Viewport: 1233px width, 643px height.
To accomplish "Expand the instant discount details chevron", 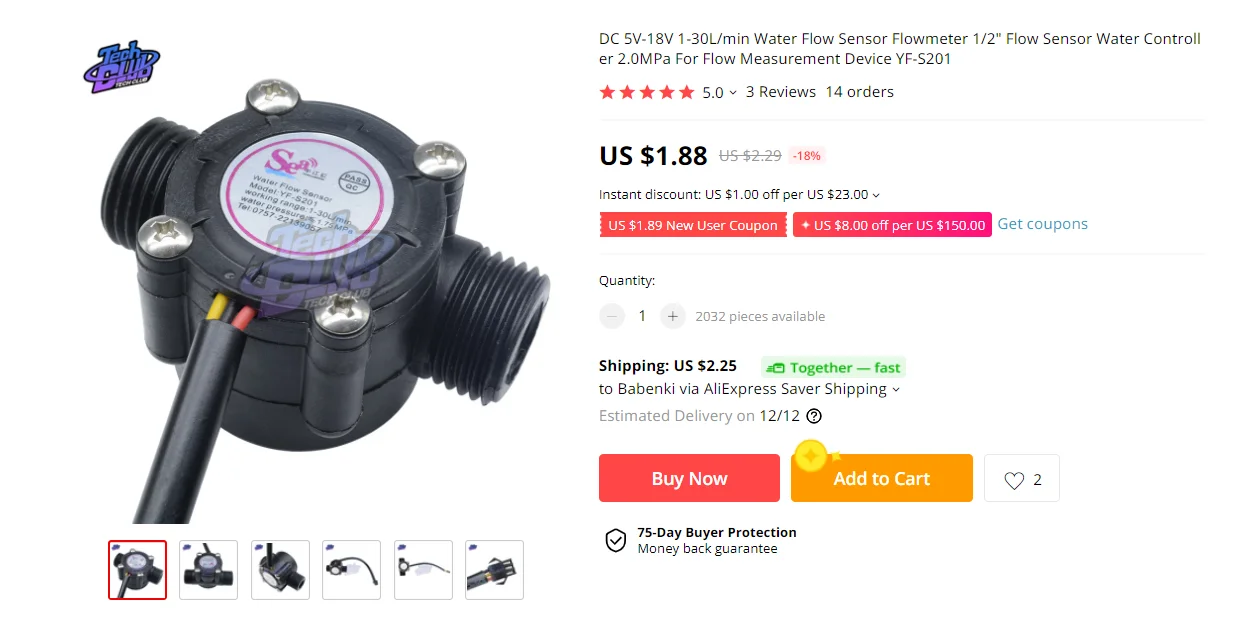I will pos(876,196).
